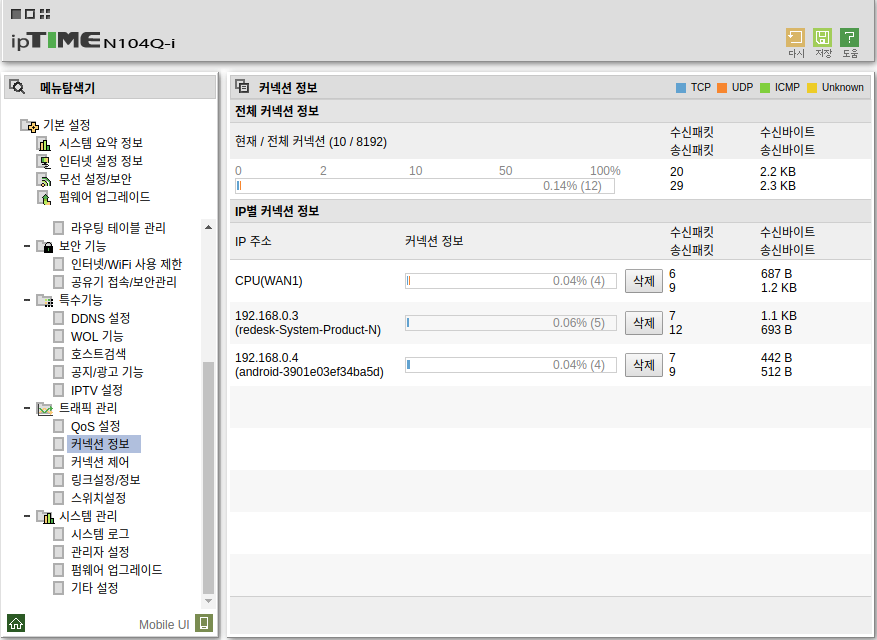Click the 메뉴탐색기 magnifier icon
This screenshot has height=640, width=877.
click(x=17, y=87)
